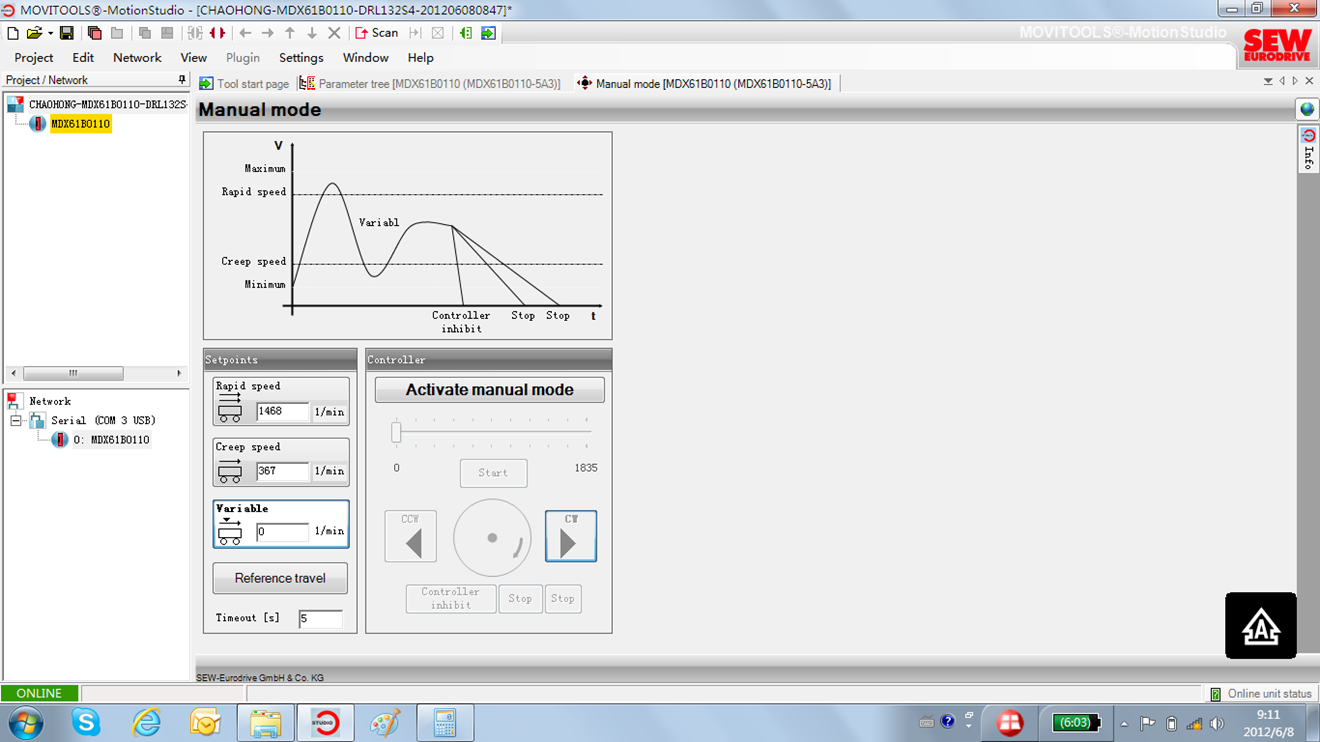1320x742 pixels.
Task: Open the Network menu
Action: coord(137,58)
